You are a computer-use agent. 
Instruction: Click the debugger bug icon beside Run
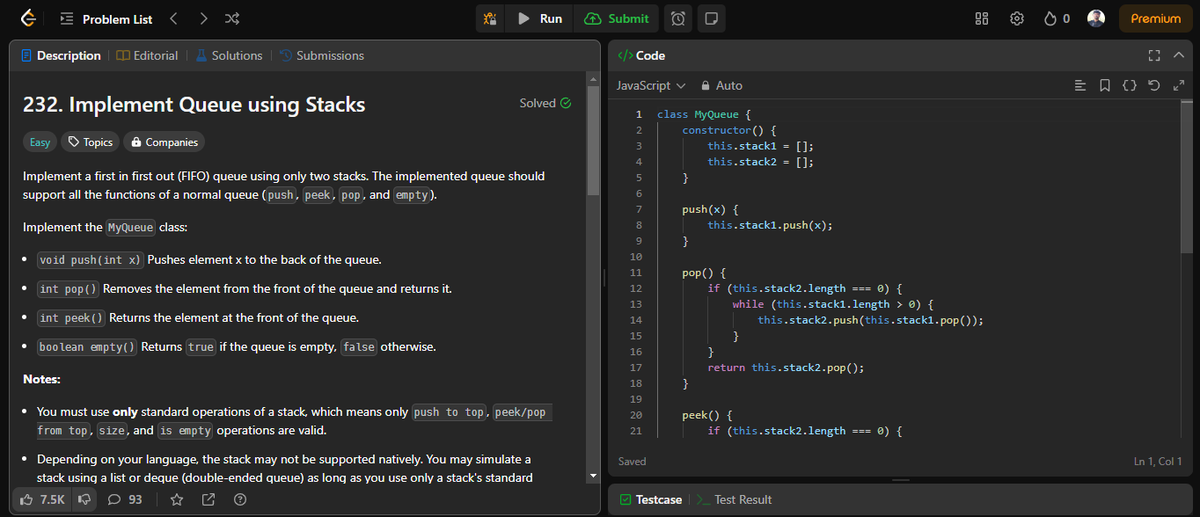(x=490, y=19)
